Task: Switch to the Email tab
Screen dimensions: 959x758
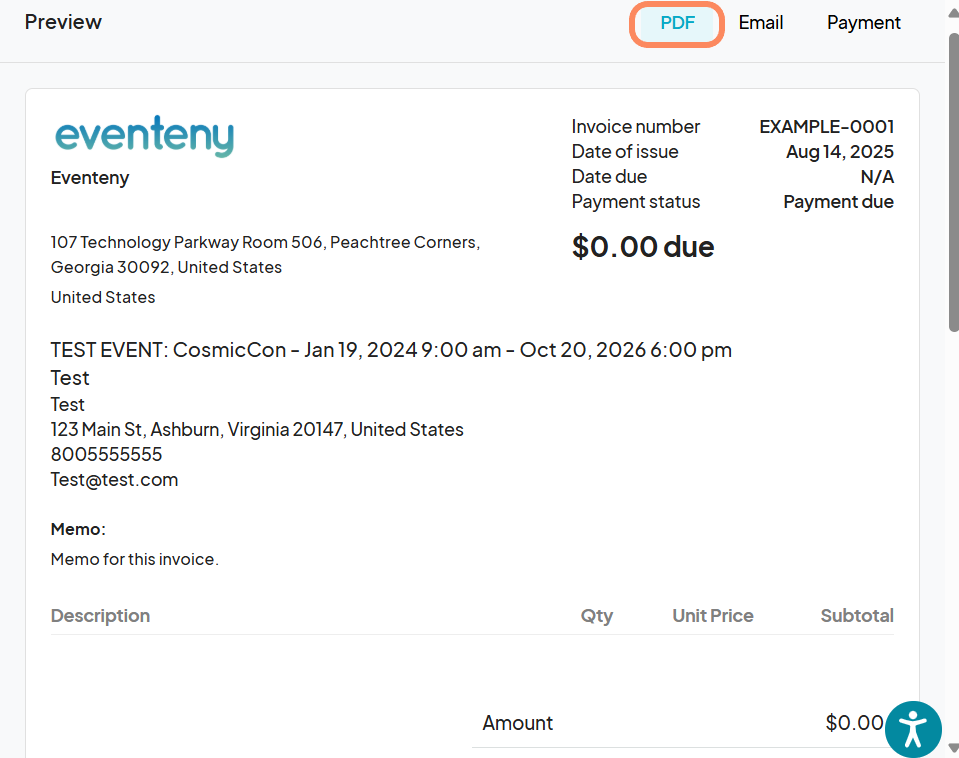Action: click(760, 23)
